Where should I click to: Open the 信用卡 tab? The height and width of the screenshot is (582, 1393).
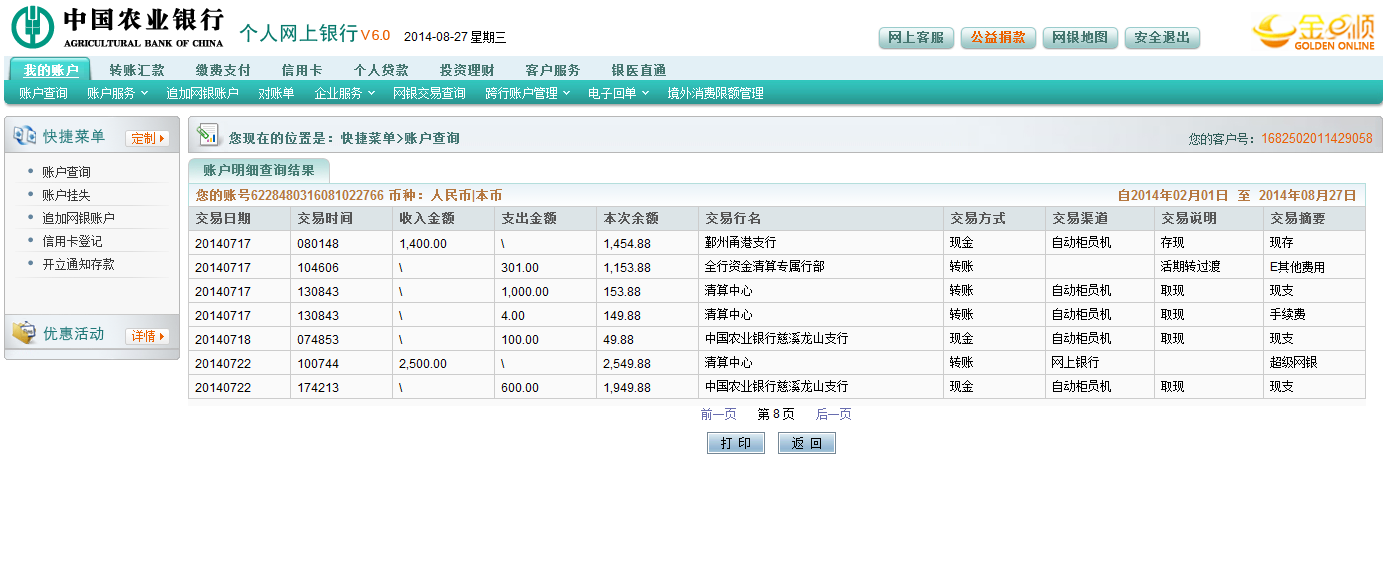pos(301,70)
